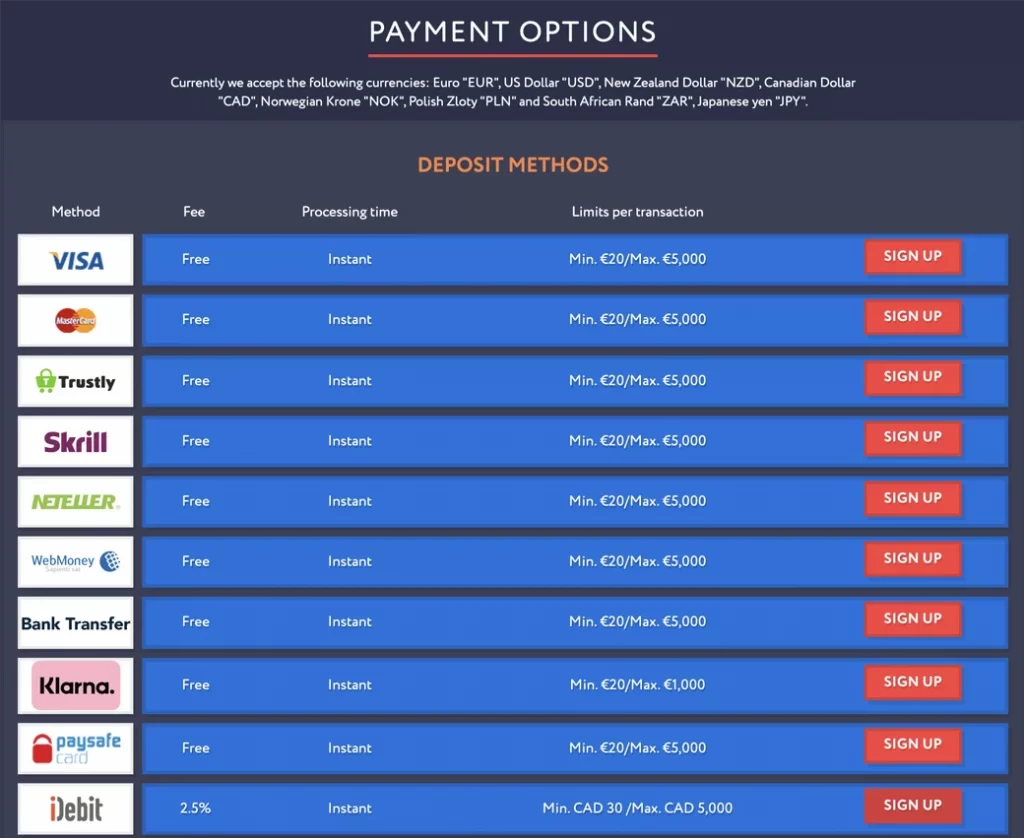Click Sign Up in Bank Transfer row
This screenshot has height=838, width=1024.
tap(913, 619)
